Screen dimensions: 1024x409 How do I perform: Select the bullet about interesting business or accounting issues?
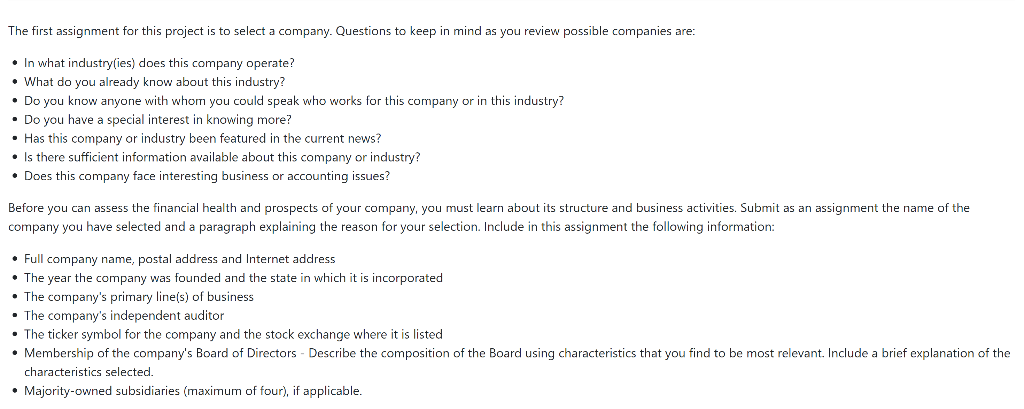tap(207, 176)
